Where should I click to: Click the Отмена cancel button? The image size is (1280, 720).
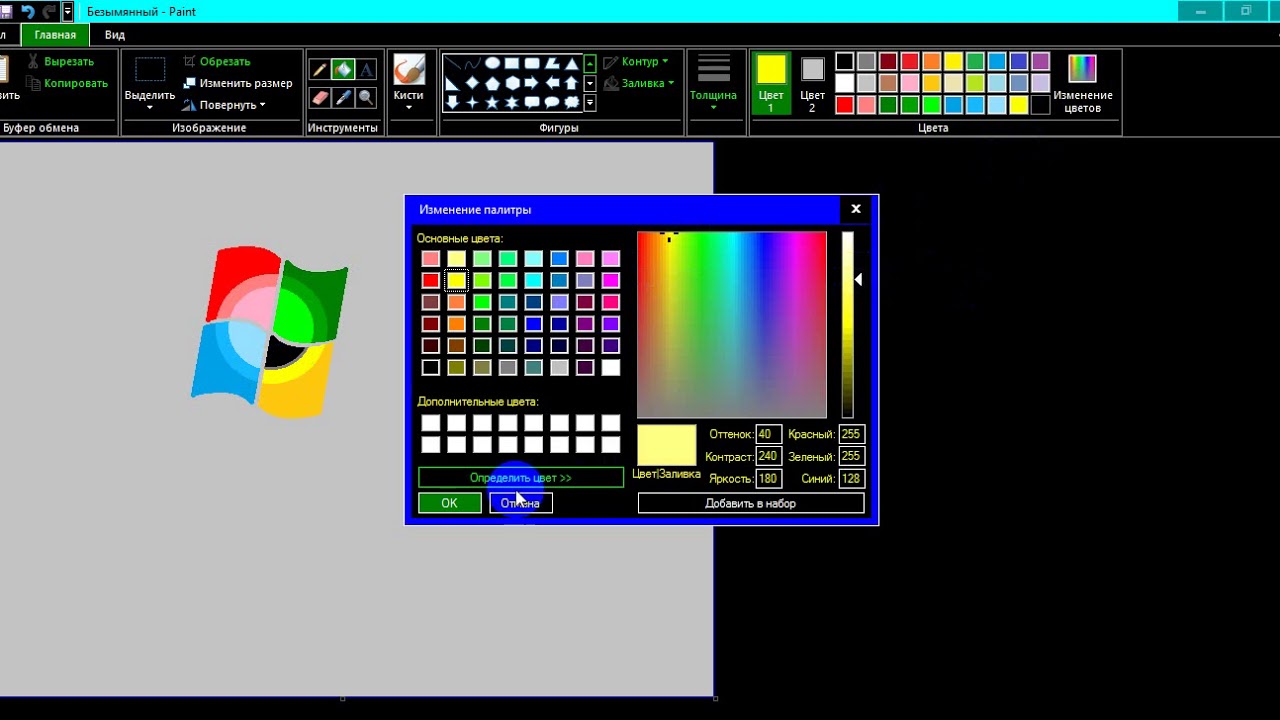coord(520,503)
